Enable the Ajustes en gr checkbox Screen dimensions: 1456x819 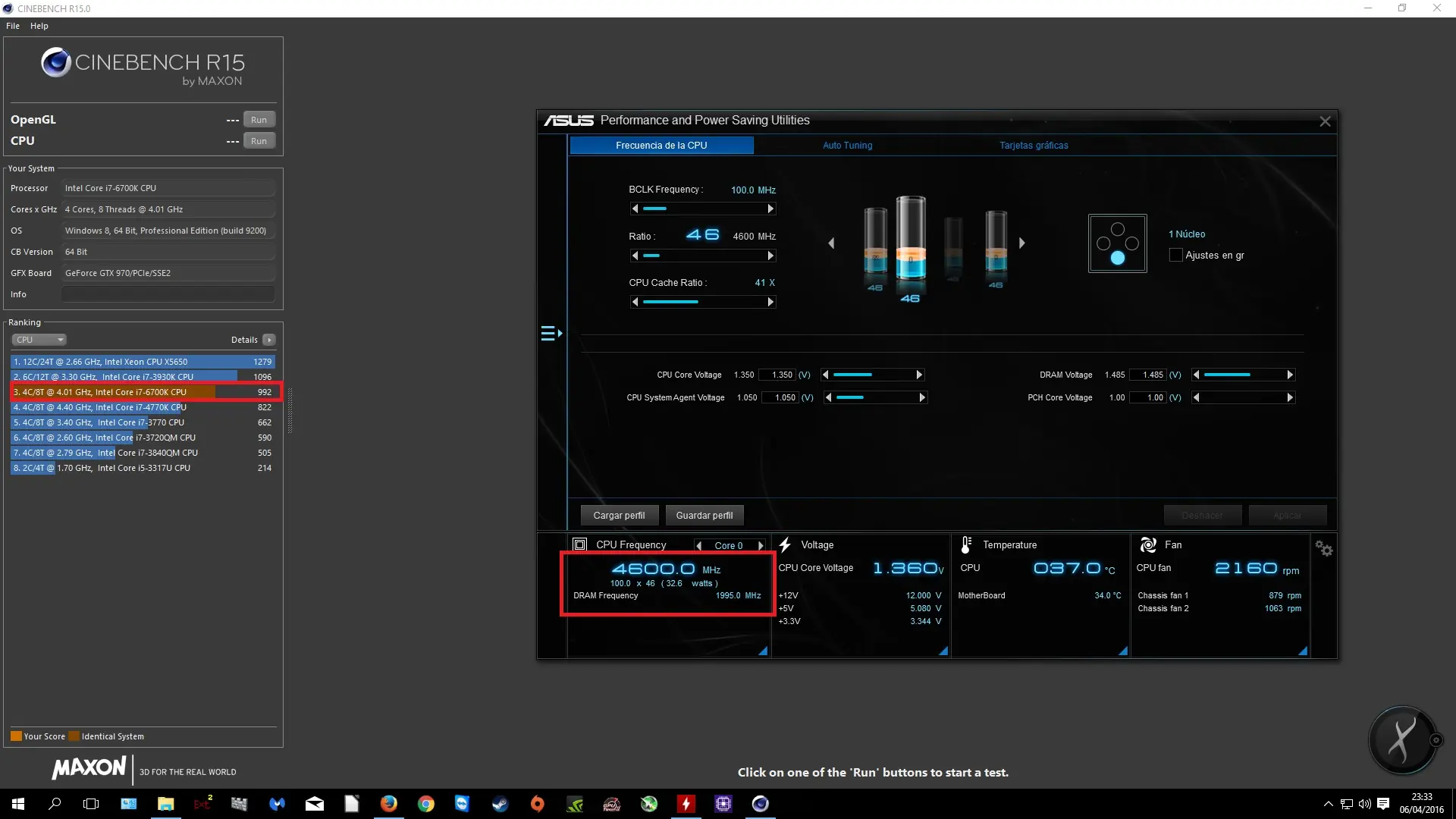1175,255
